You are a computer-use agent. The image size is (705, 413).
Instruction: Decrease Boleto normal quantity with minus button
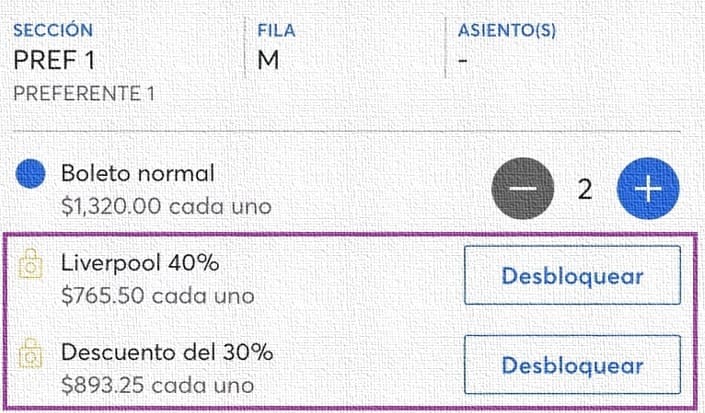point(523,188)
